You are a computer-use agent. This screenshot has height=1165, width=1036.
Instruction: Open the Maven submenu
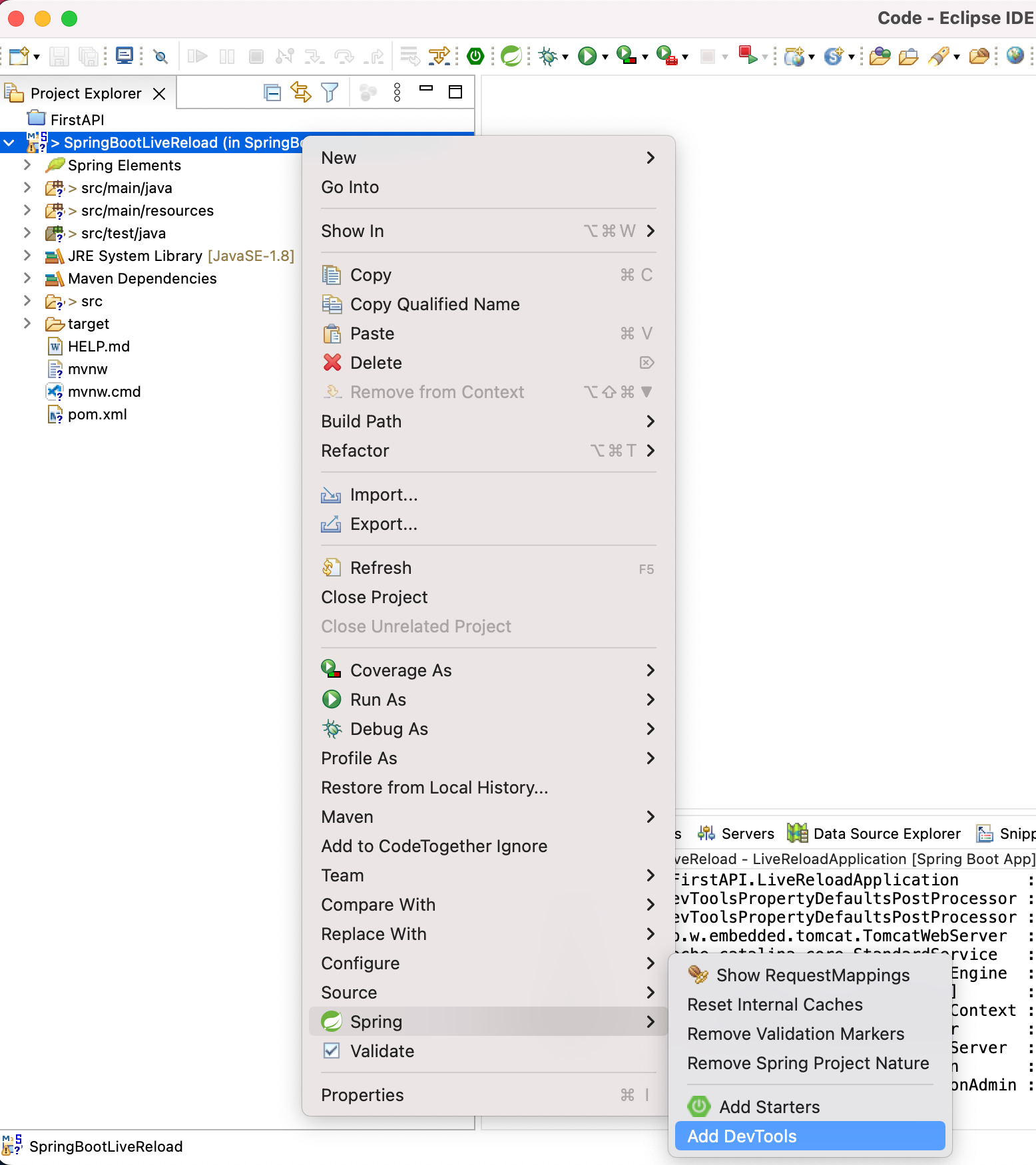coord(489,817)
